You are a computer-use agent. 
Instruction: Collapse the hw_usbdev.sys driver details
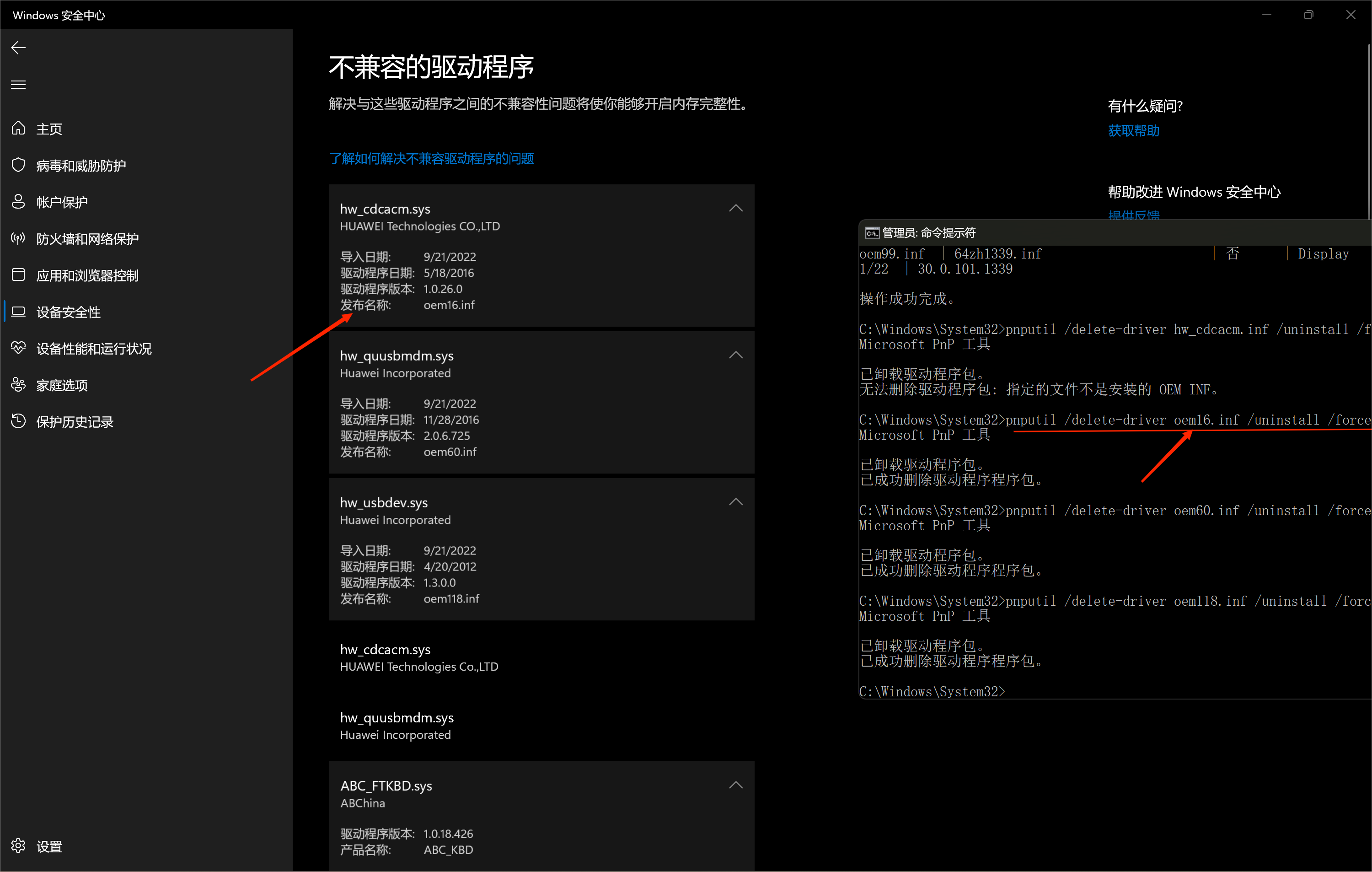pyautogui.click(x=735, y=502)
